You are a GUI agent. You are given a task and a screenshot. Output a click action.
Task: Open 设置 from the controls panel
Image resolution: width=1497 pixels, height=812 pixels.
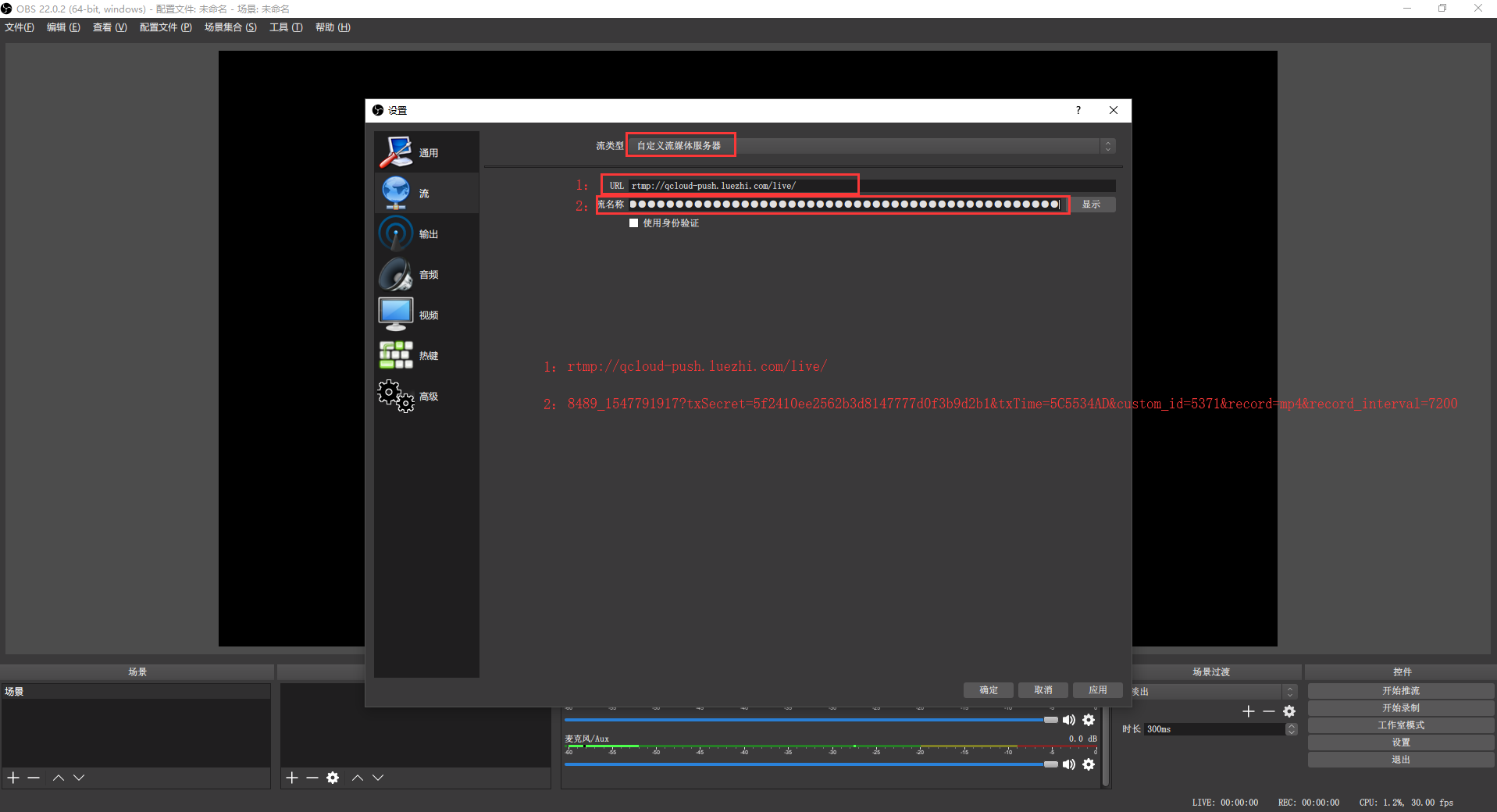coord(1401,743)
